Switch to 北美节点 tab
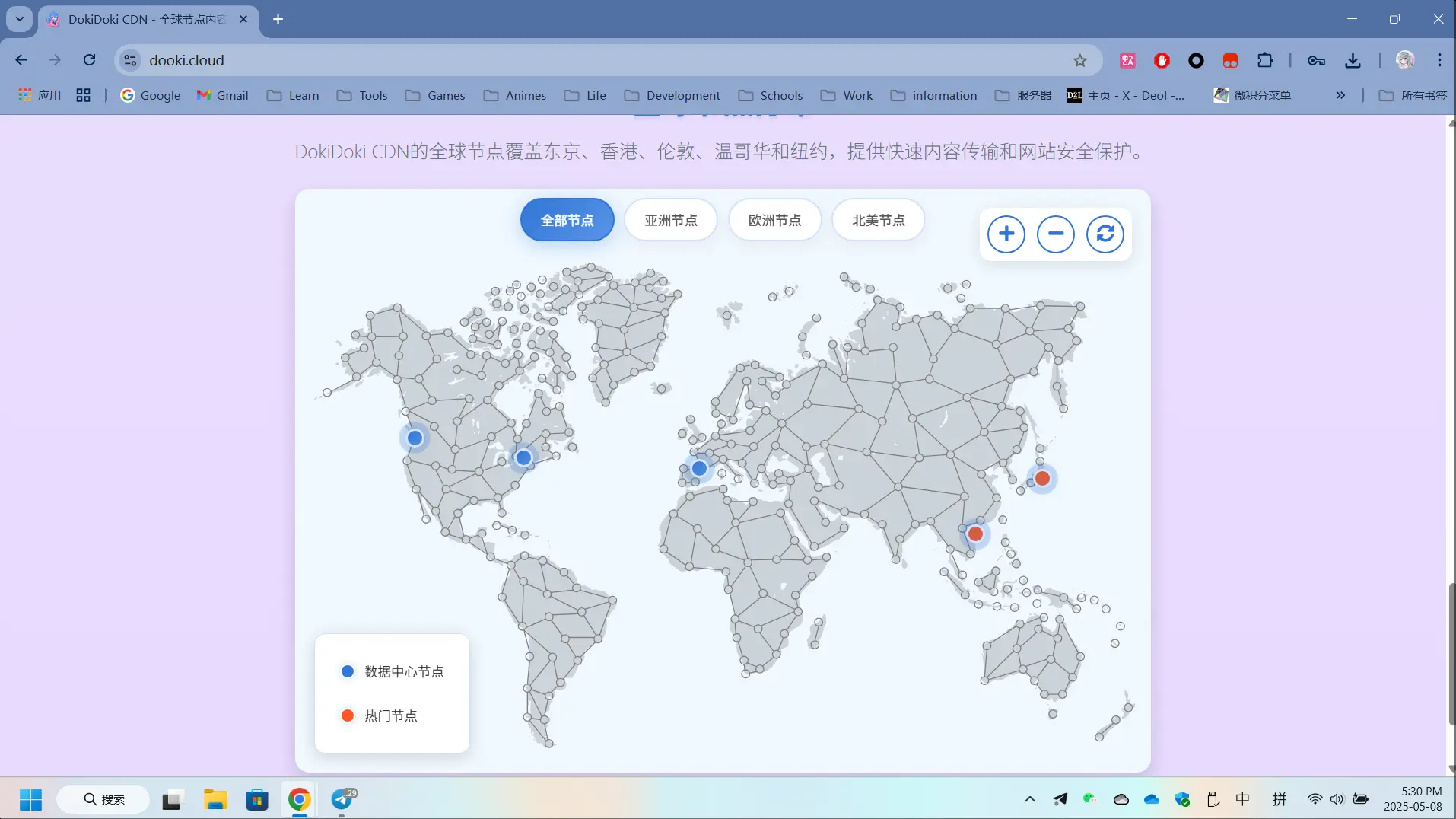Viewport: 1456px width, 819px height. [879, 220]
